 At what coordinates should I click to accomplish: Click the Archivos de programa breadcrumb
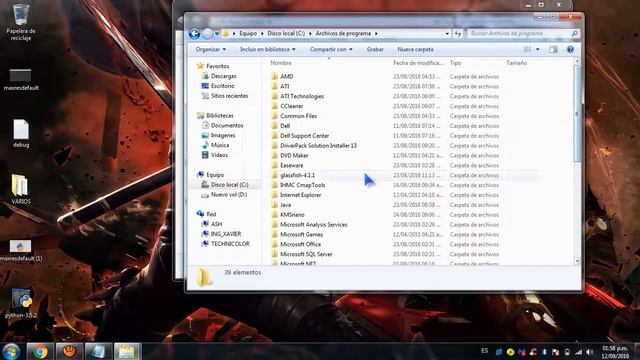pos(343,33)
